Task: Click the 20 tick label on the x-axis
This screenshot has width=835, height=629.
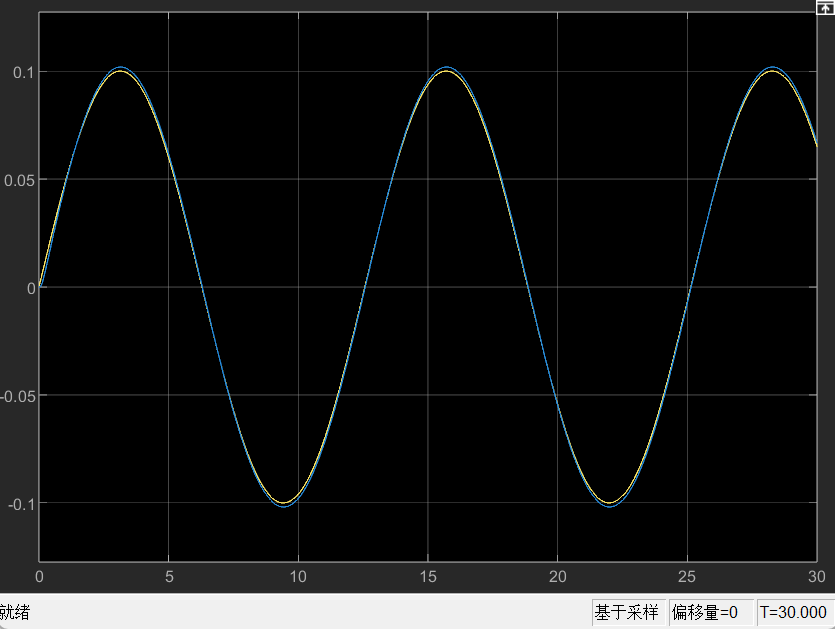Action: tap(558, 577)
